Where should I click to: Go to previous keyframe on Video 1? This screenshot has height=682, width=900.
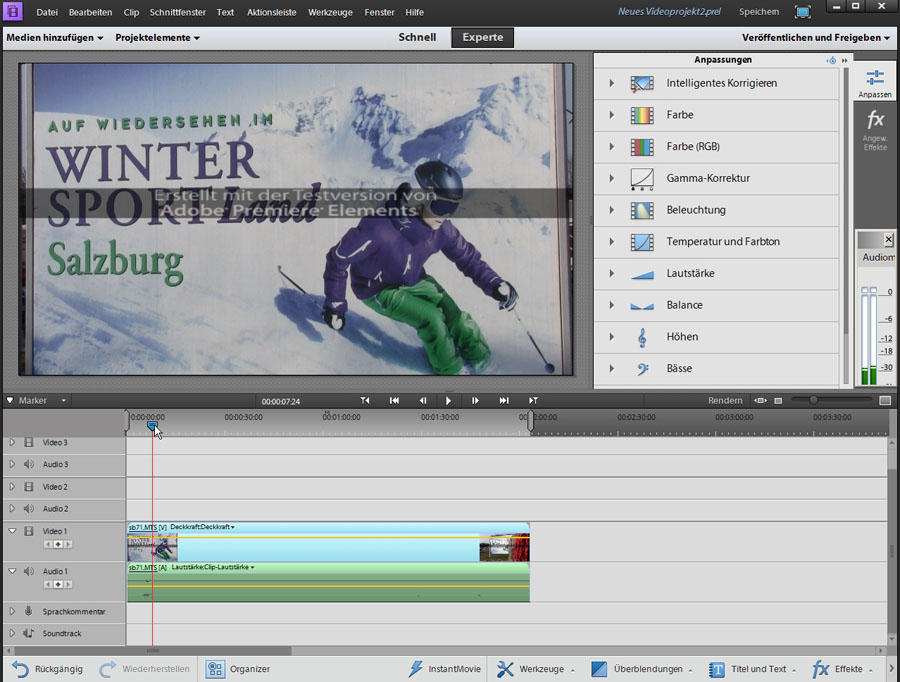click(48, 544)
